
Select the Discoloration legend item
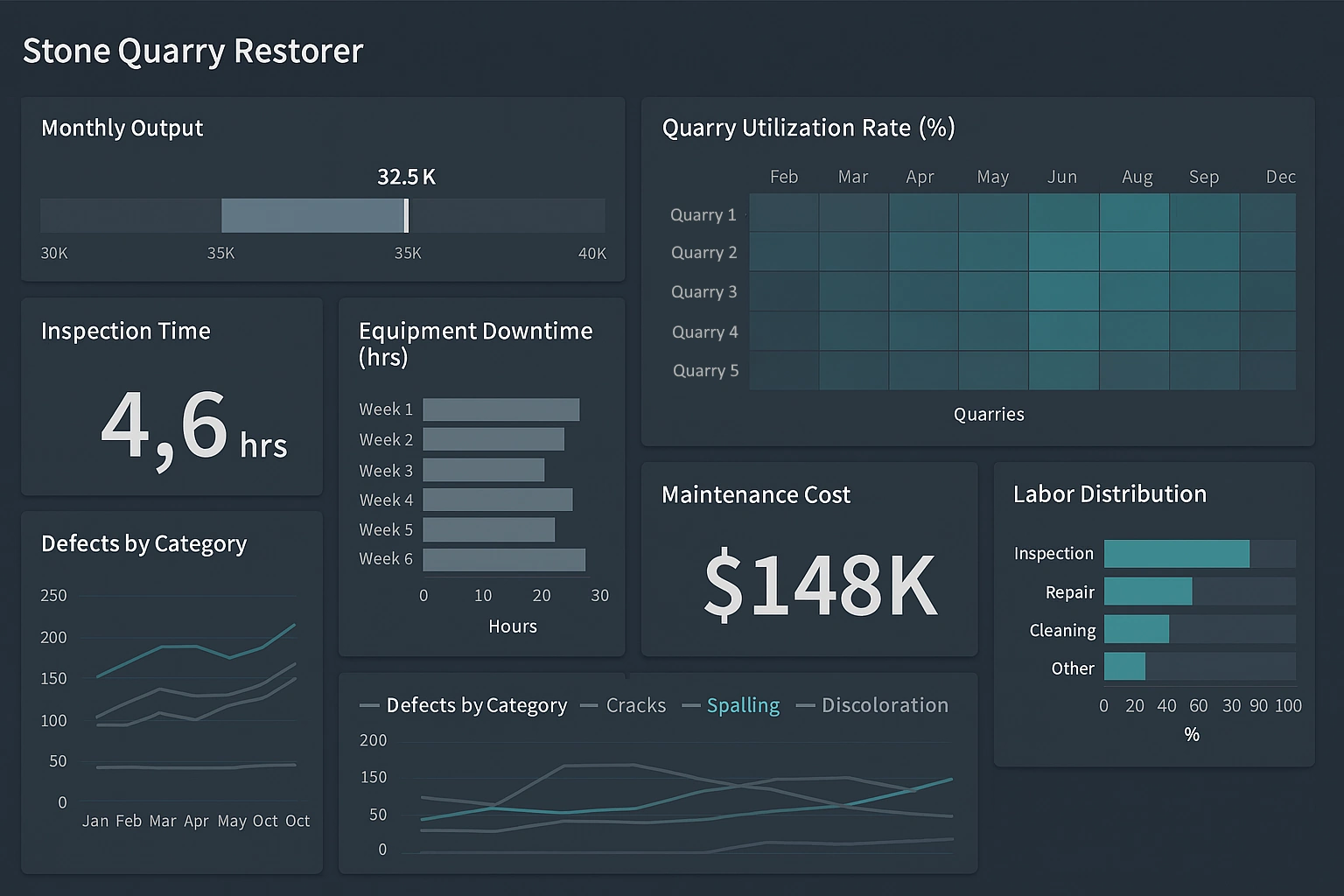tap(884, 705)
